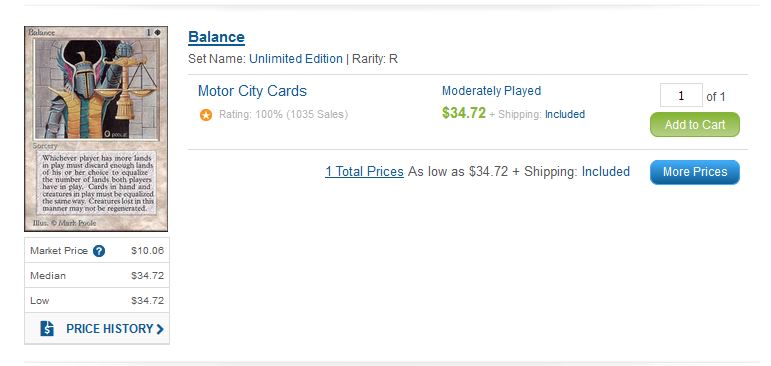Select the Median price row
This screenshot has width=771, height=366.
click(97, 275)
